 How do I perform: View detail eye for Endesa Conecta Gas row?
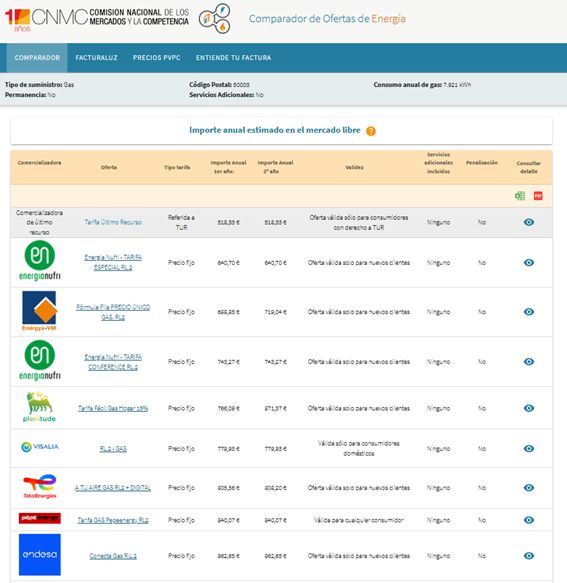click(529, 555)
